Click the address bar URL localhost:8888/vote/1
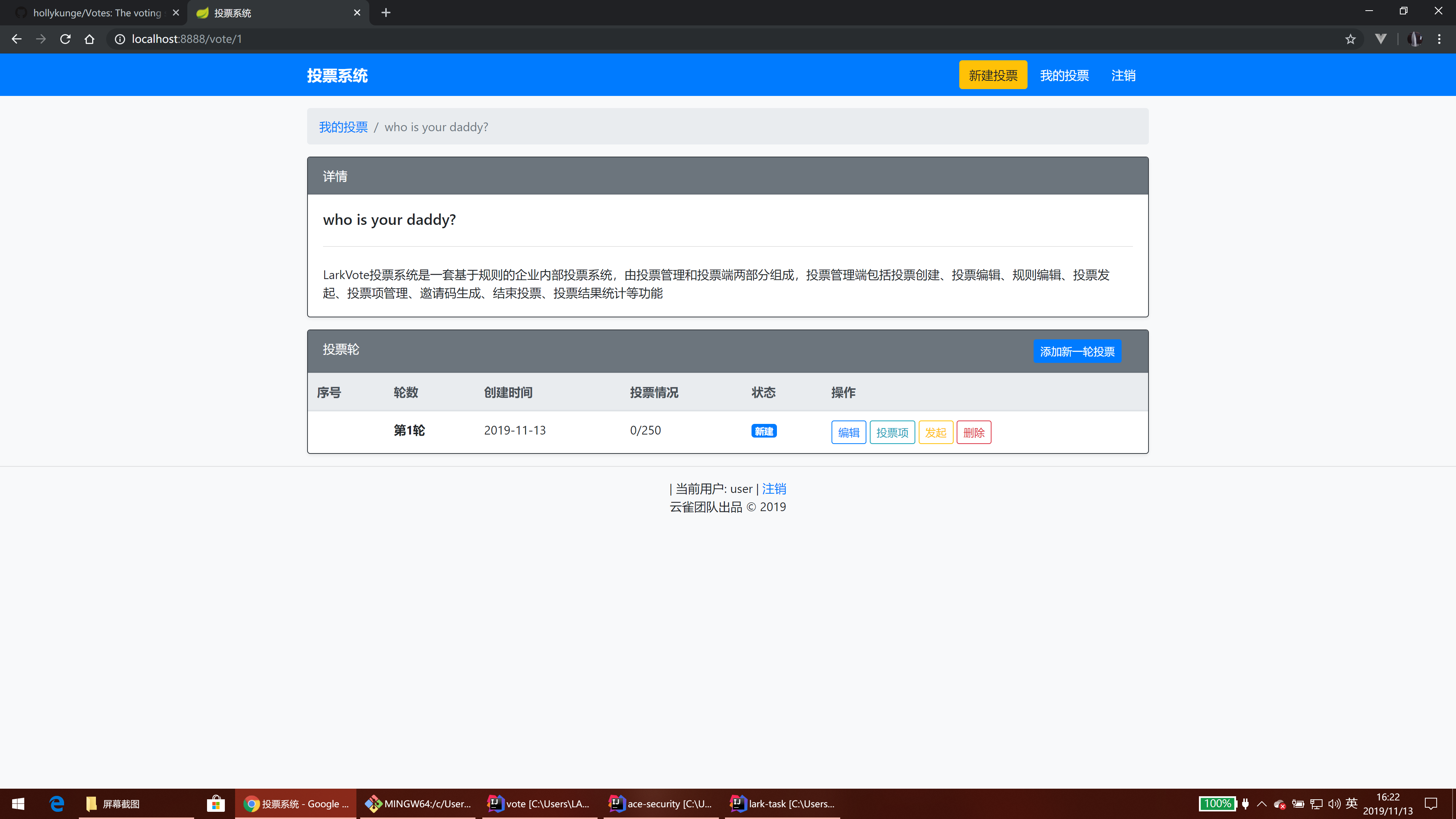Screen dimensions: 1456x819 point(187,39)
